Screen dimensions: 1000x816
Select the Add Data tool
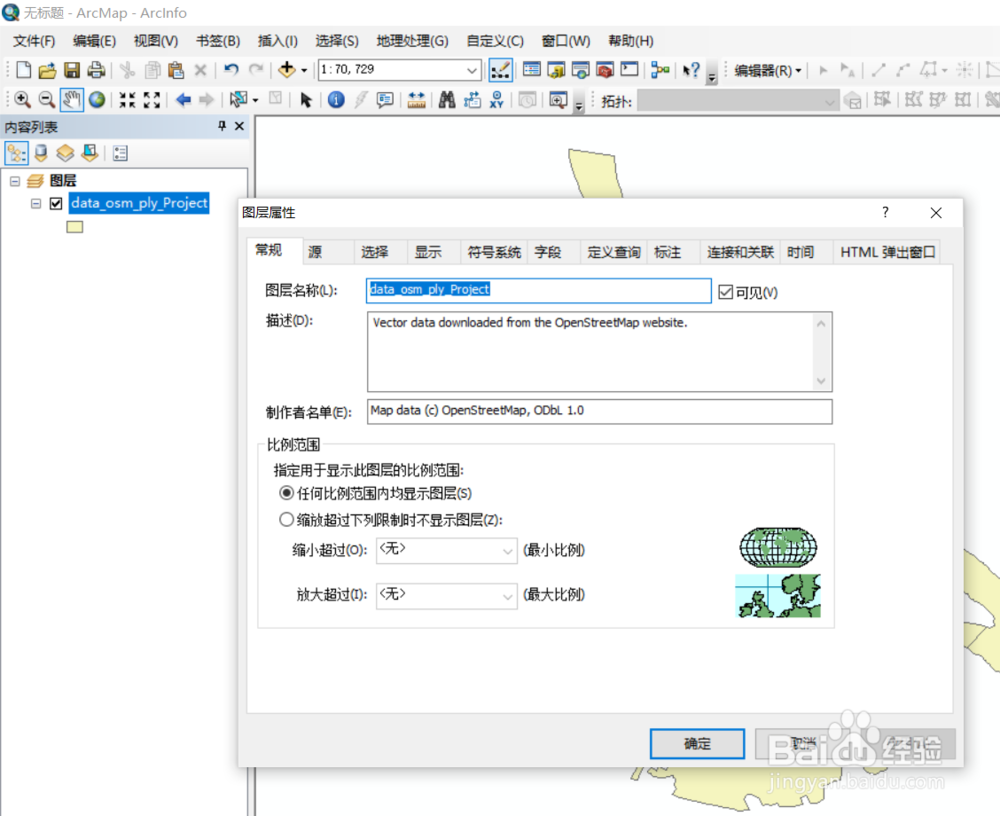point(288,70)
